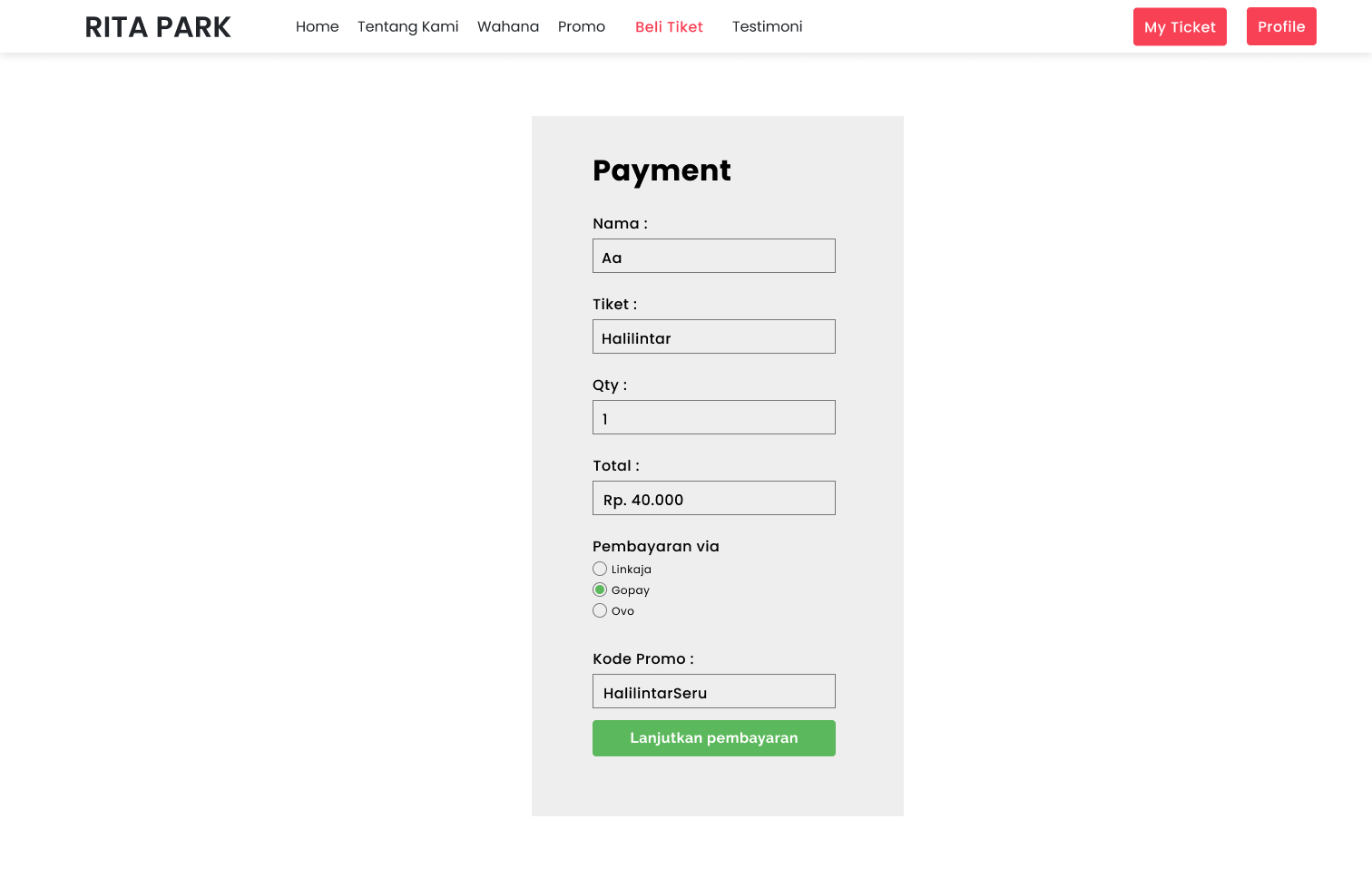
Task: Navigate to the Home menu item
Action: (x=317, y=26)
